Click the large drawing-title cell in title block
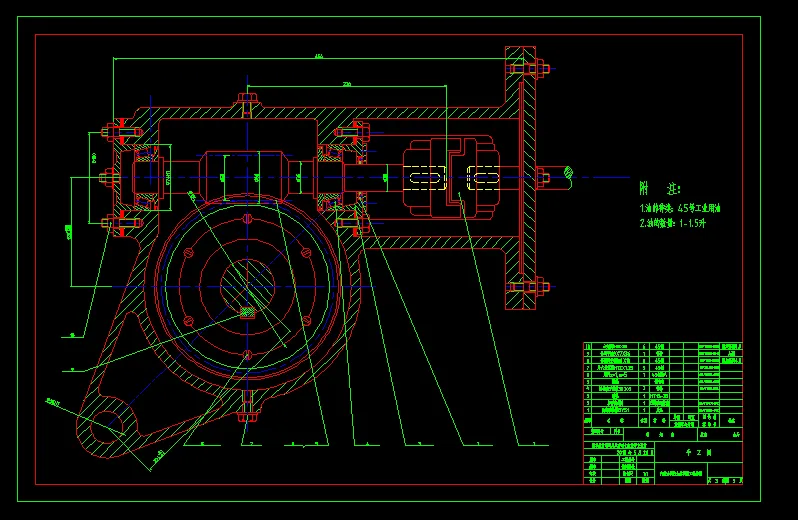Viewport: 798px width, 520px height. (698, 452)
